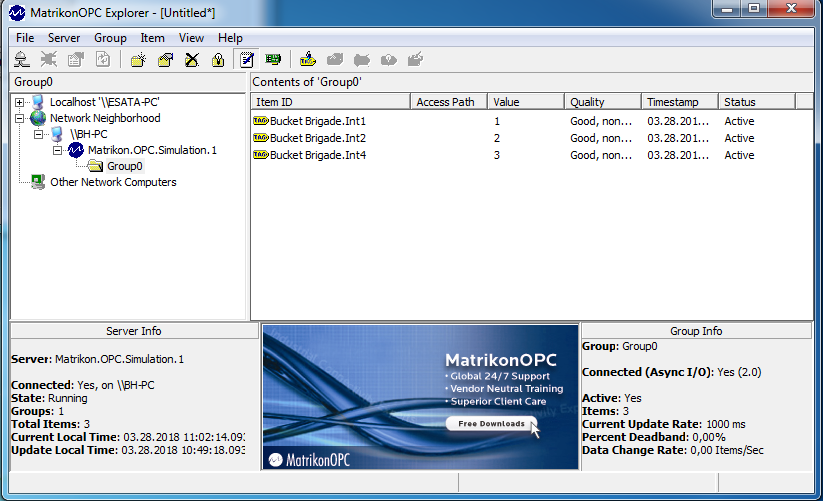Click value 3 of Bucket Brigade.Int4

[x=497, y=155]
